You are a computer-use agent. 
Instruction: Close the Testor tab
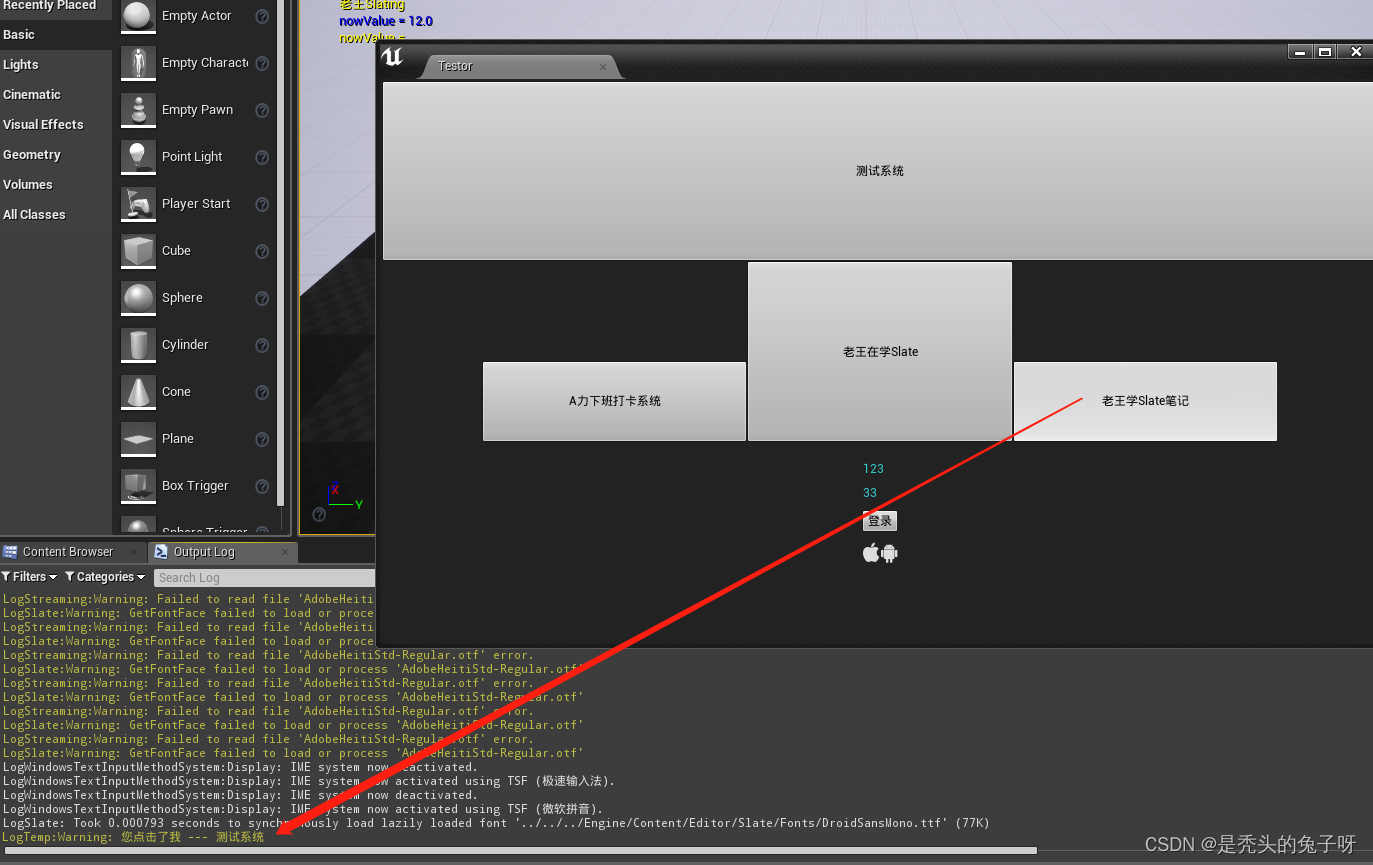[603, 67]
